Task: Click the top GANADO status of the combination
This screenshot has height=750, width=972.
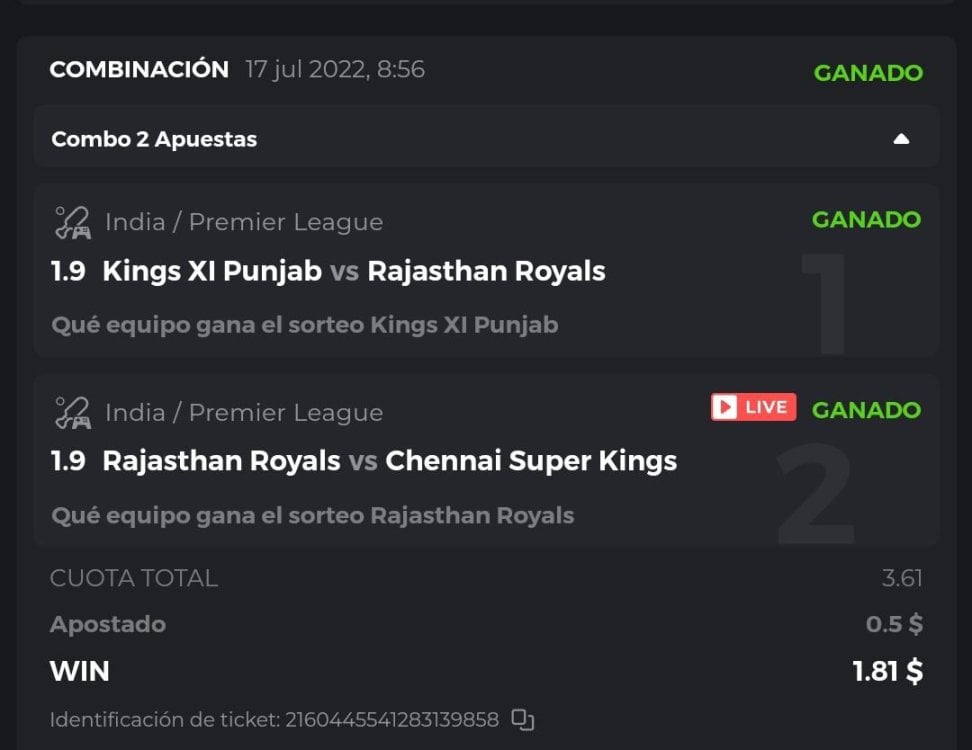Action: (x=868, y=73)
